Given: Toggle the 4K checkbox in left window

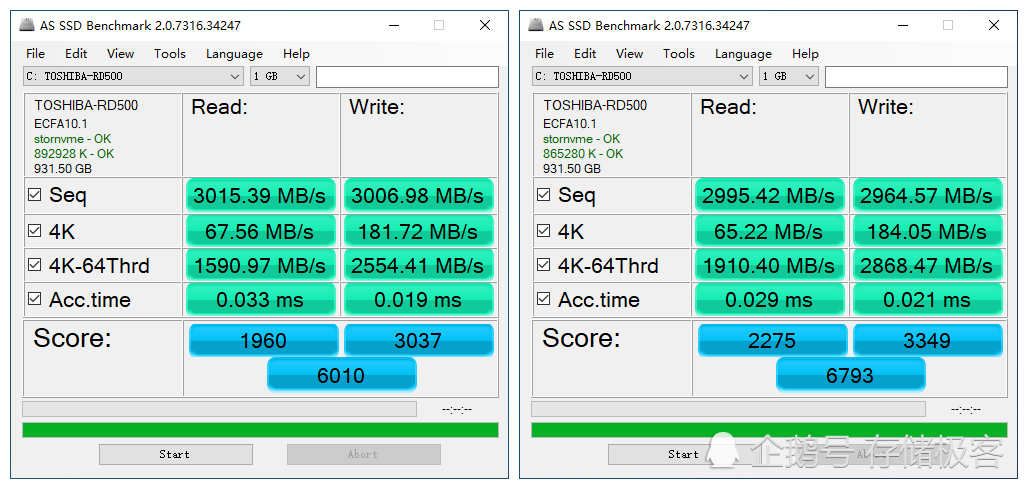Looking at the screenshot, I should (x=35, y=231).
